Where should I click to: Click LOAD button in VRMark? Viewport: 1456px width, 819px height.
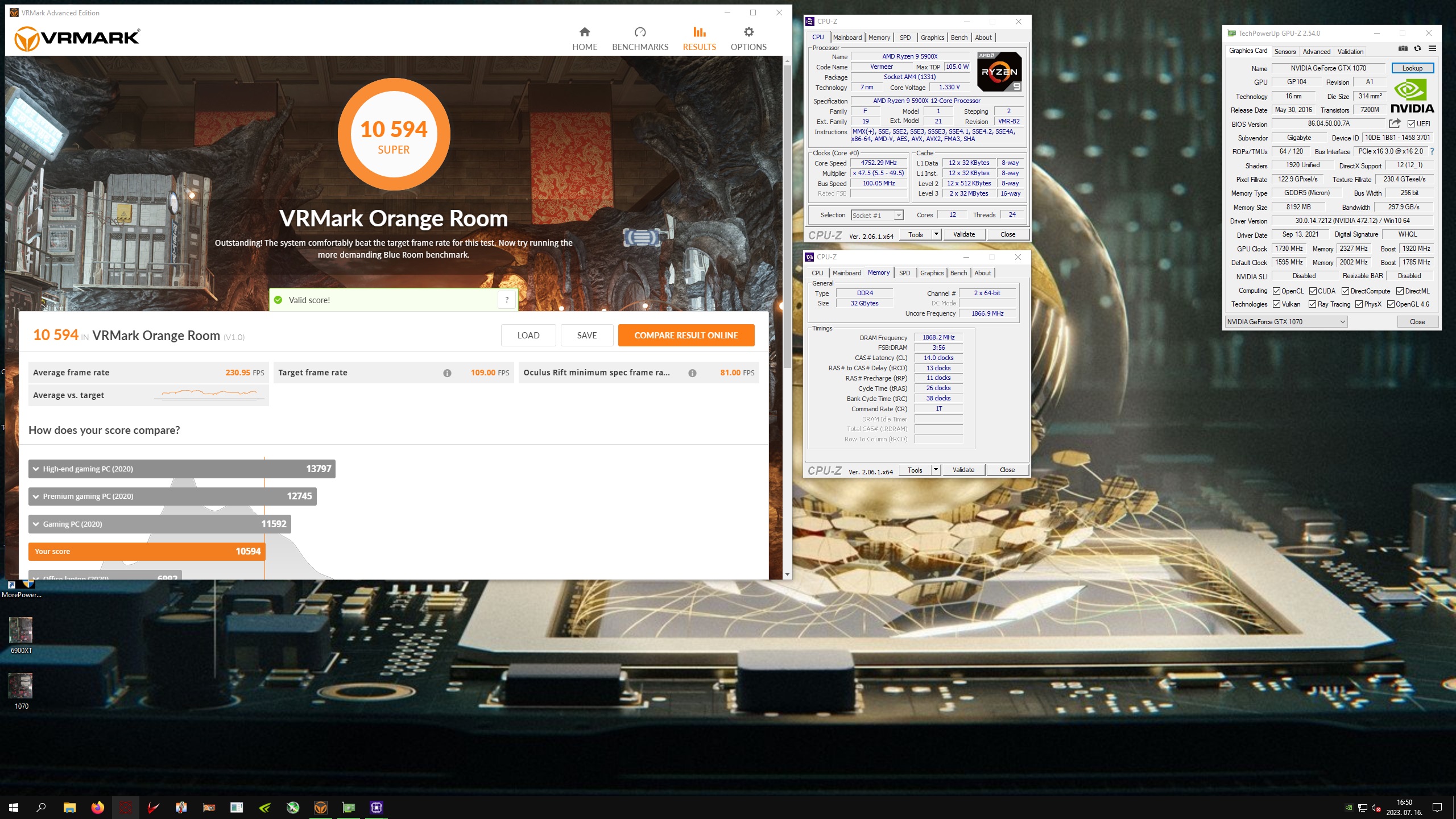(x=528, y=335)
